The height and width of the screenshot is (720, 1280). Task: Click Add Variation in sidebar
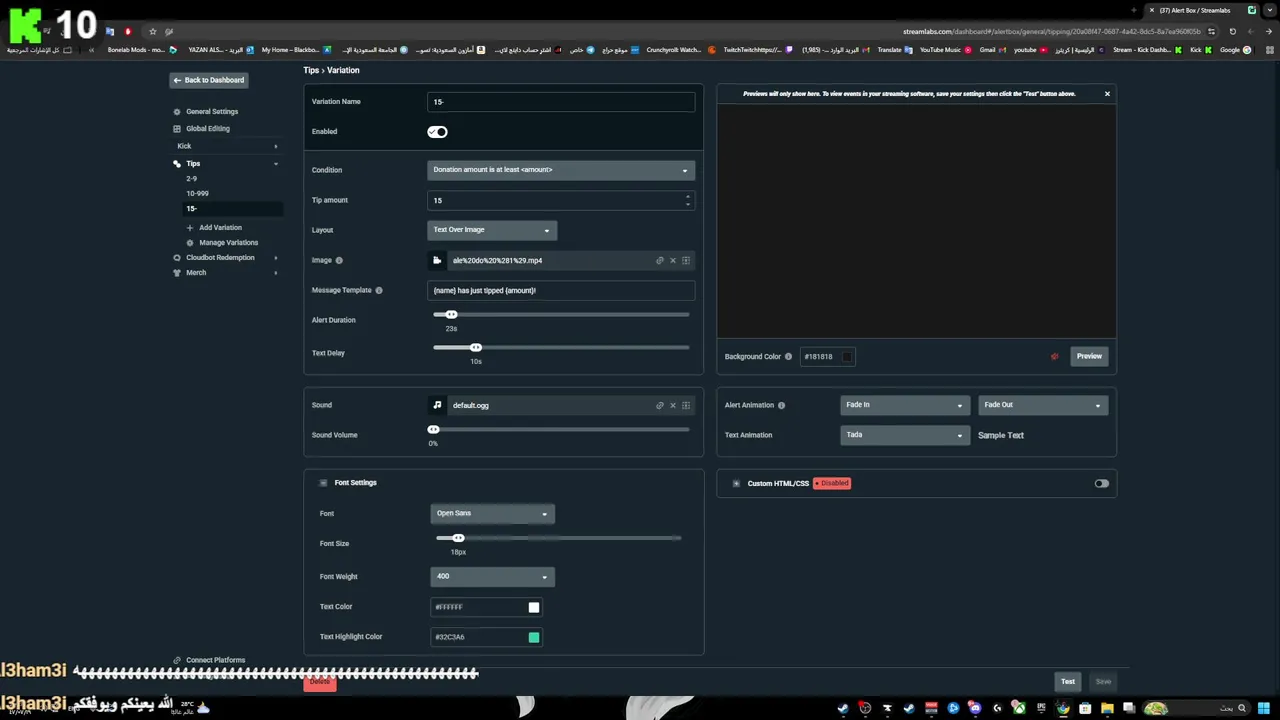click(x=220, y=228)
